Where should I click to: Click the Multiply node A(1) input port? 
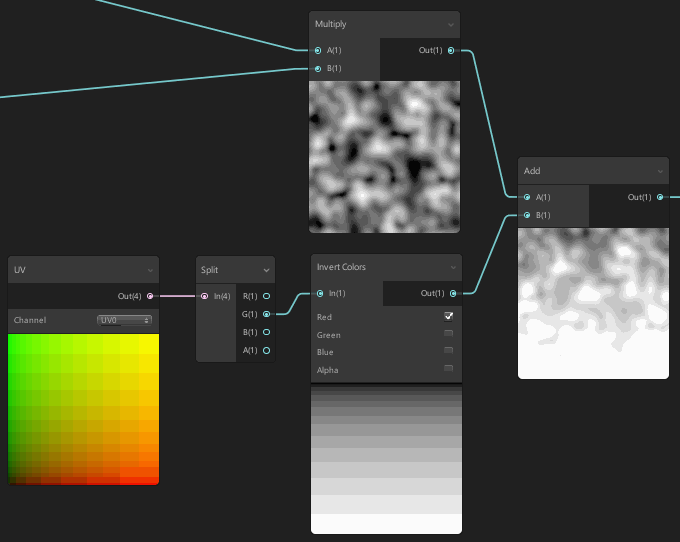tap(318, 51)
